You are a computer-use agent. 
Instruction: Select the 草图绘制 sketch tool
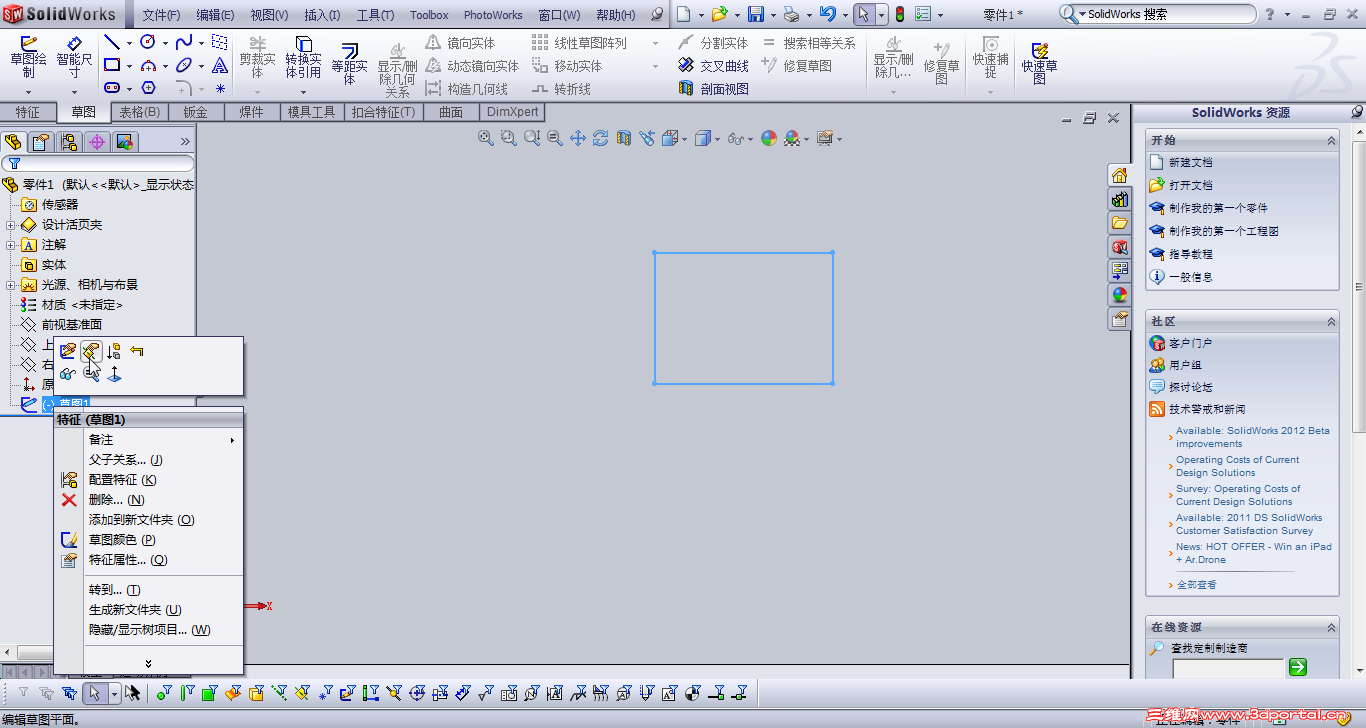(x=28, y=58)
